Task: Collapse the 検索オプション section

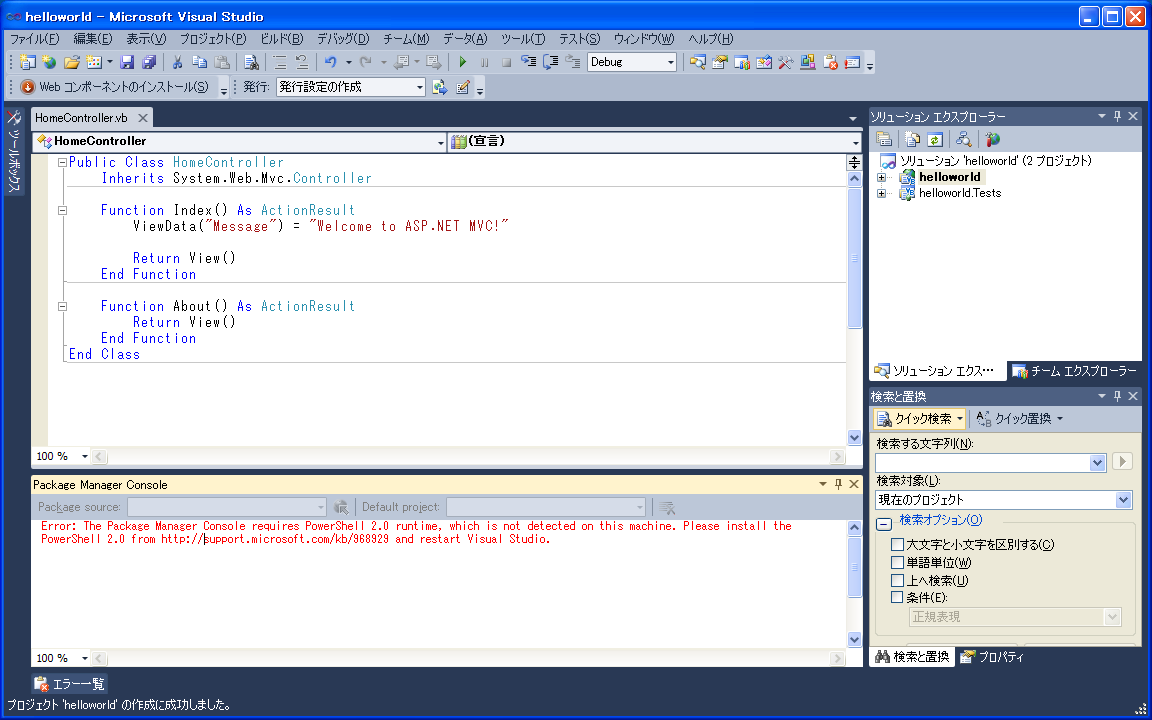Action: coord(885,524)
